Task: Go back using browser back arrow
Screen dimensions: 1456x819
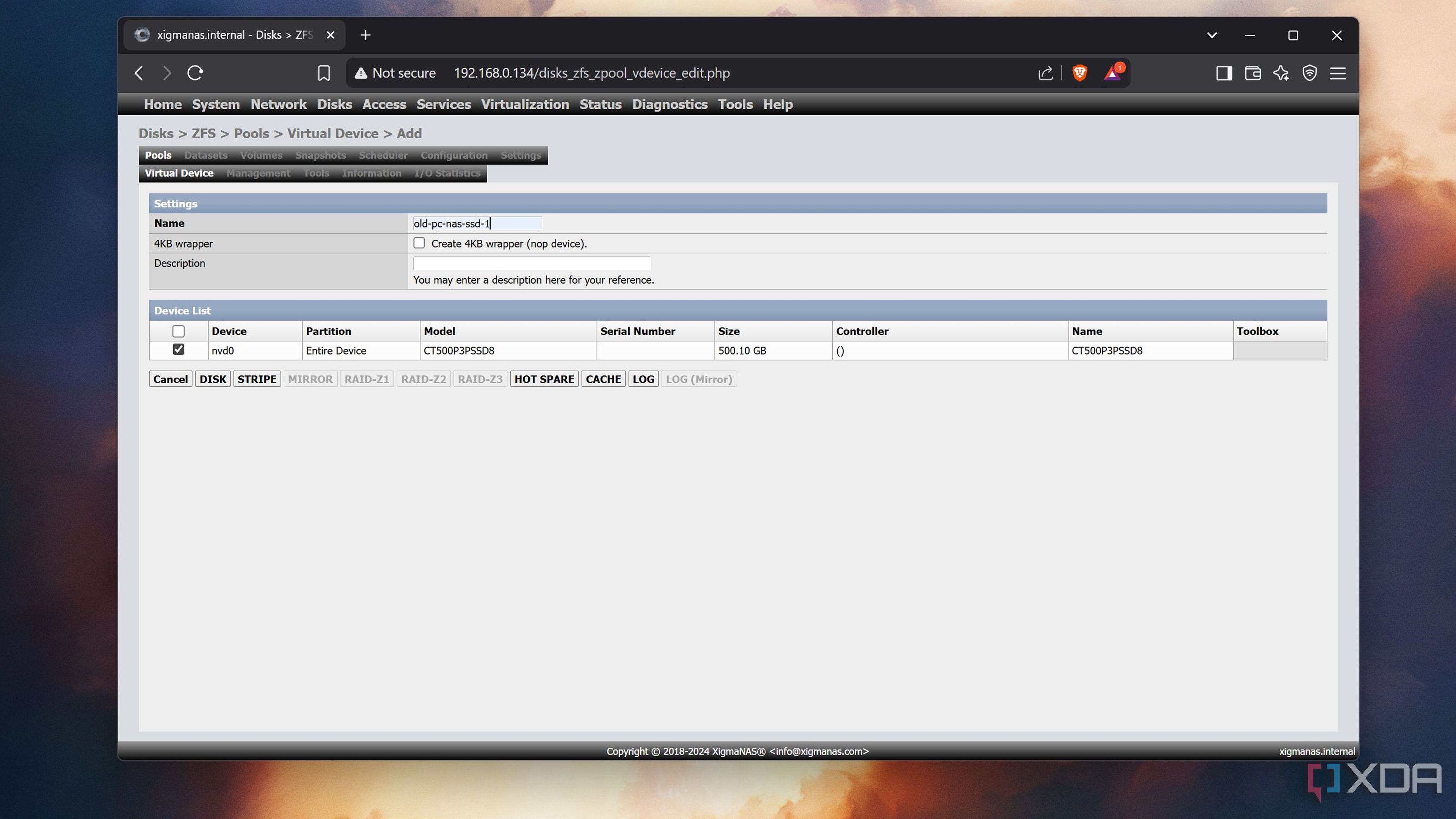Action: tap(139, 73)
